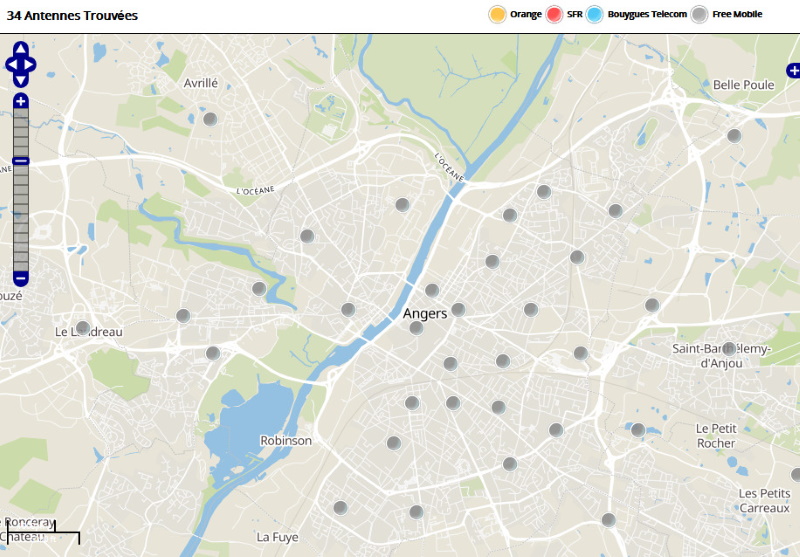Viewport: 800px width, 557px height.
Task: Pan the map down with arrow
Action: coord(21,81)
